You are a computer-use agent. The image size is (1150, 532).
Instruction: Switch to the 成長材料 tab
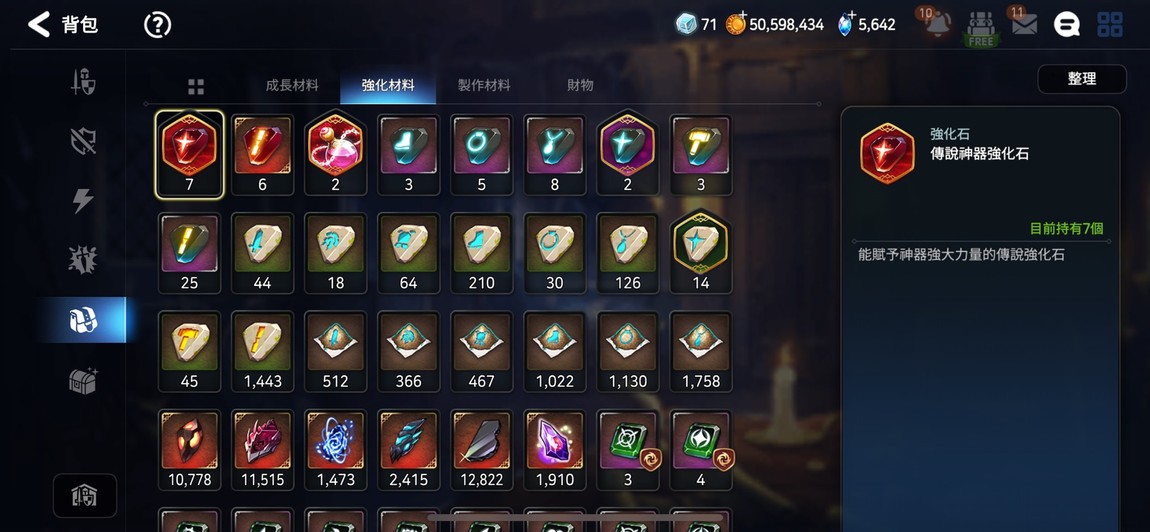[x=292, y=85]
